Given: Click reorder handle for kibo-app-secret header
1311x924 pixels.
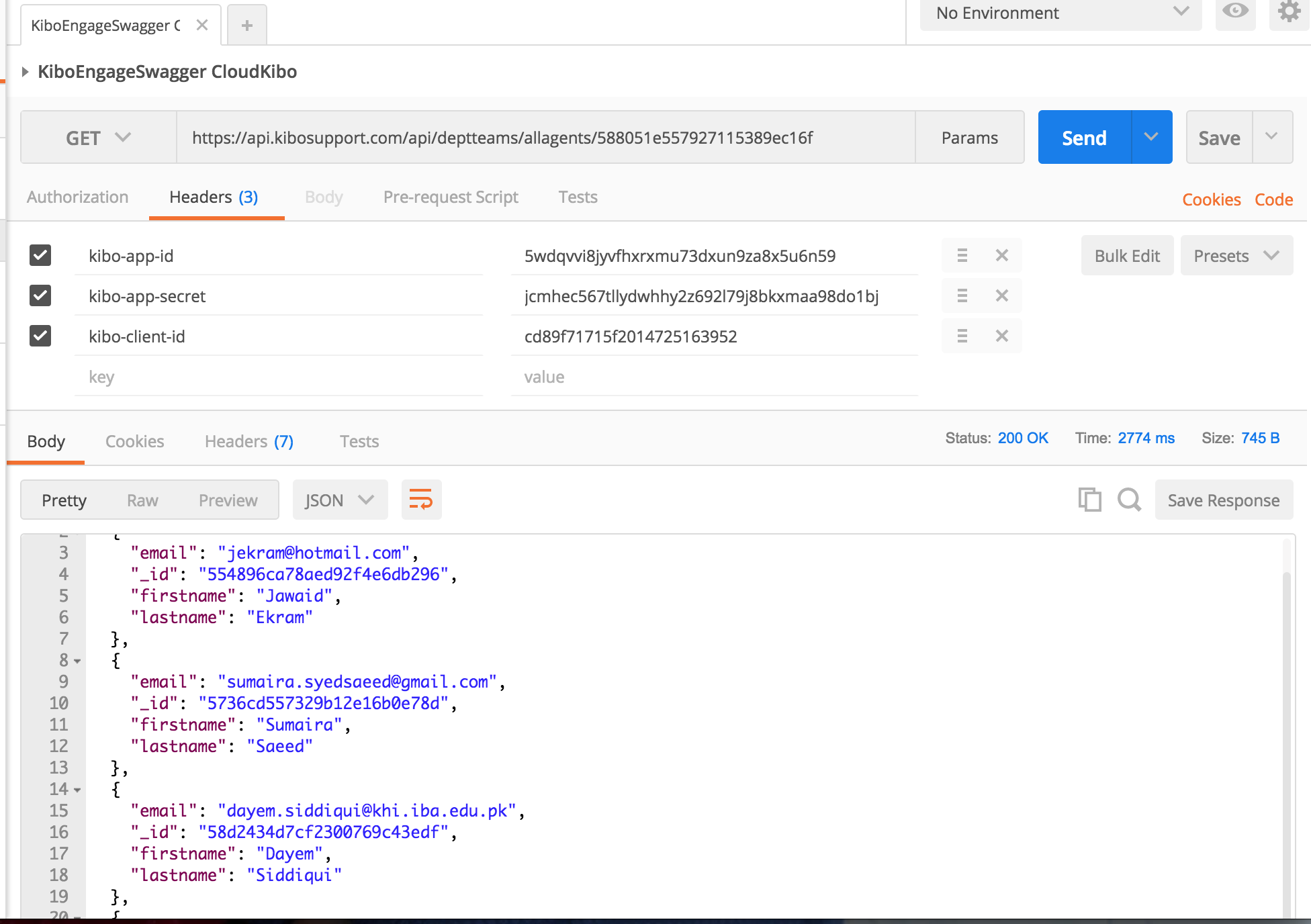Looking at the screenshot, I should [x=962, y=296].
